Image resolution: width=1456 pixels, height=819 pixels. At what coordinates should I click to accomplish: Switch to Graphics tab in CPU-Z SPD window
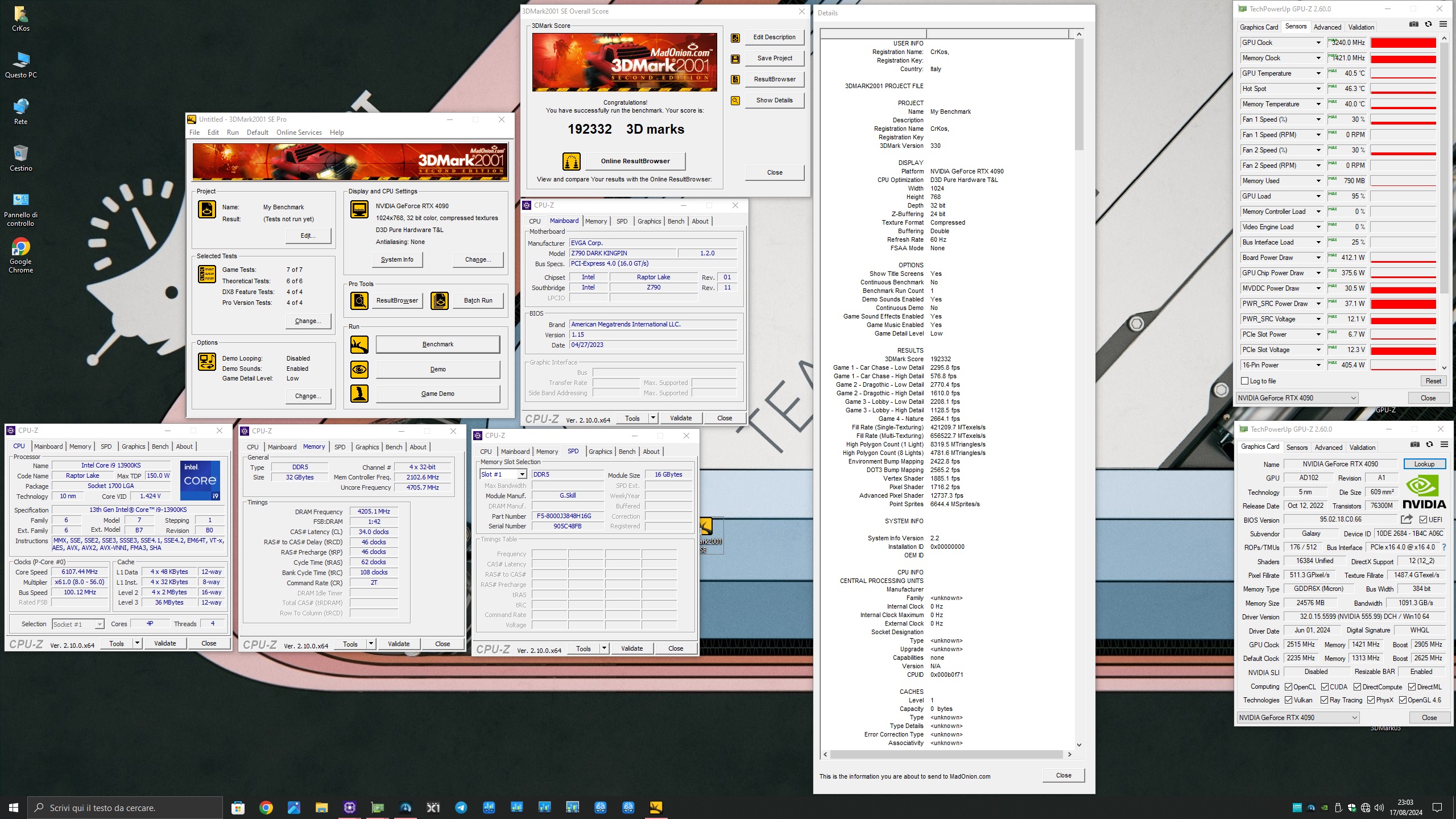[x=601, y=452]
